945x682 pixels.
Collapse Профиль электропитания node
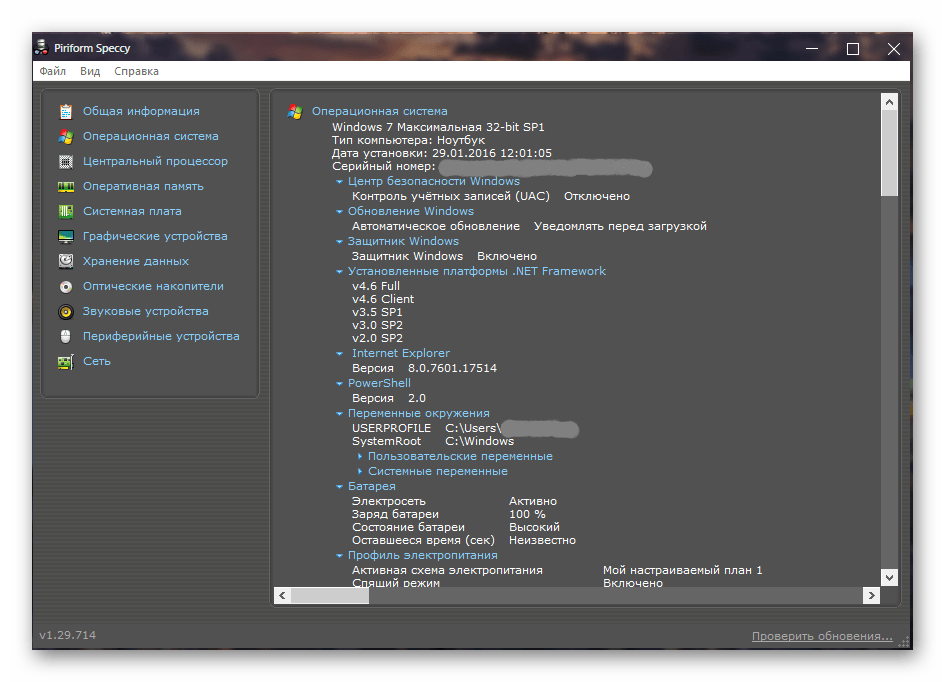(339, 556)
